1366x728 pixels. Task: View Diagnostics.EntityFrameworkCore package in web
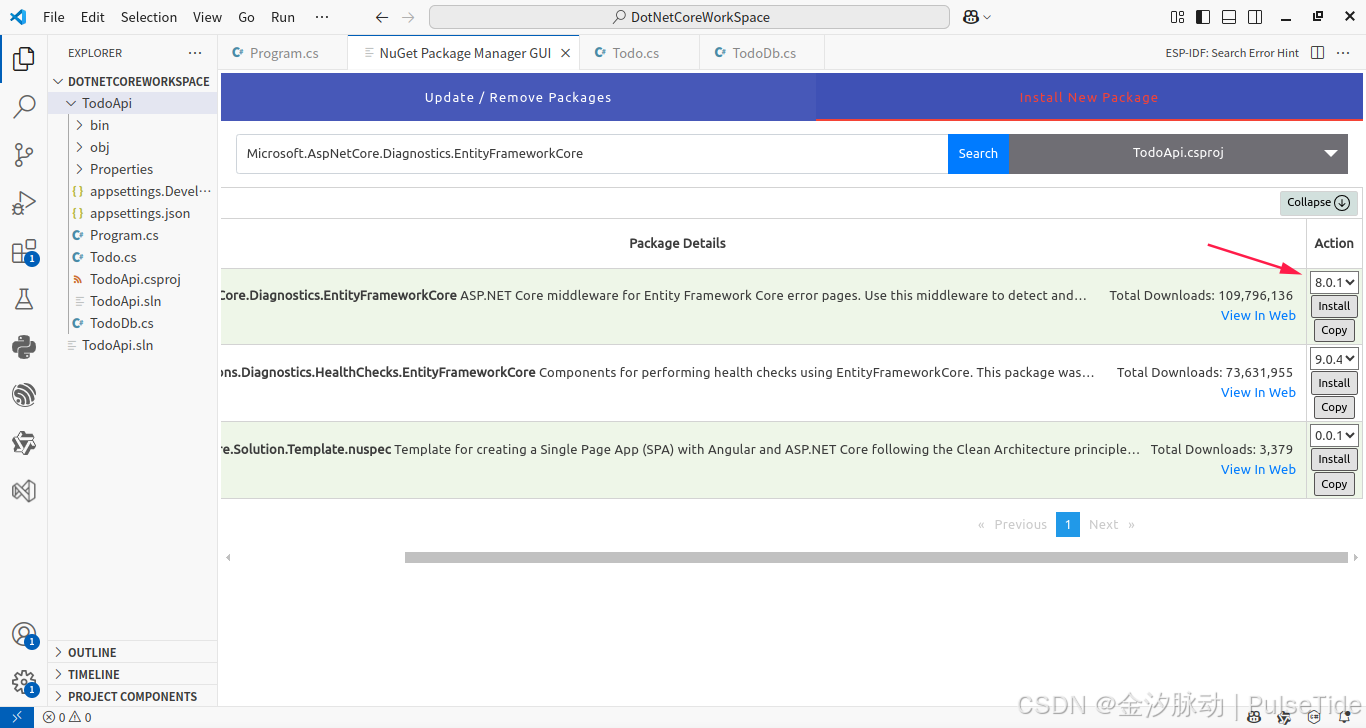[1258, 315]
